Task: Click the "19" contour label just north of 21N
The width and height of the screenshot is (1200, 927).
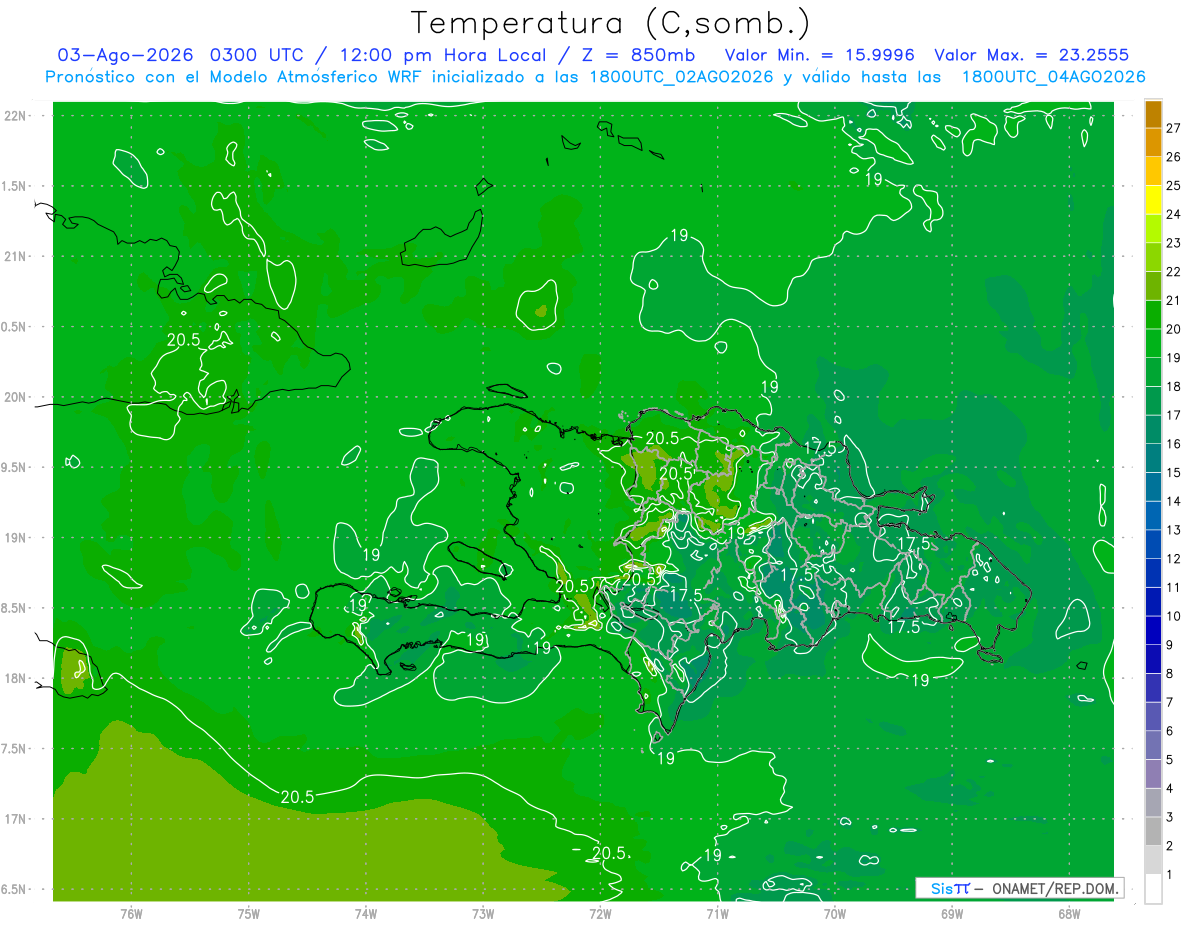Action: click(x=679, y=236)
